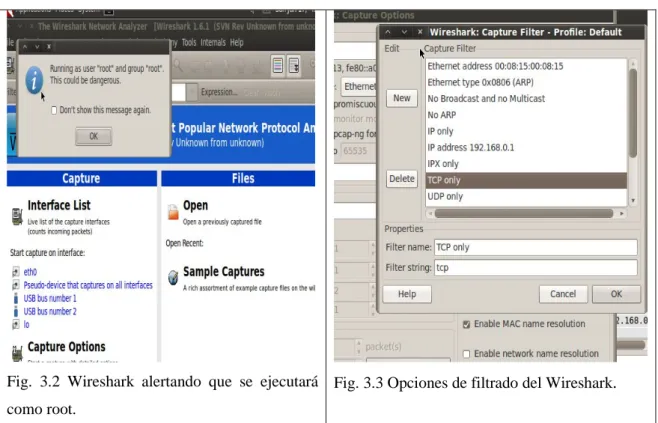Select the highlighted "TCP only" filter
Screen dimensions: 658x423
[526, 180]
